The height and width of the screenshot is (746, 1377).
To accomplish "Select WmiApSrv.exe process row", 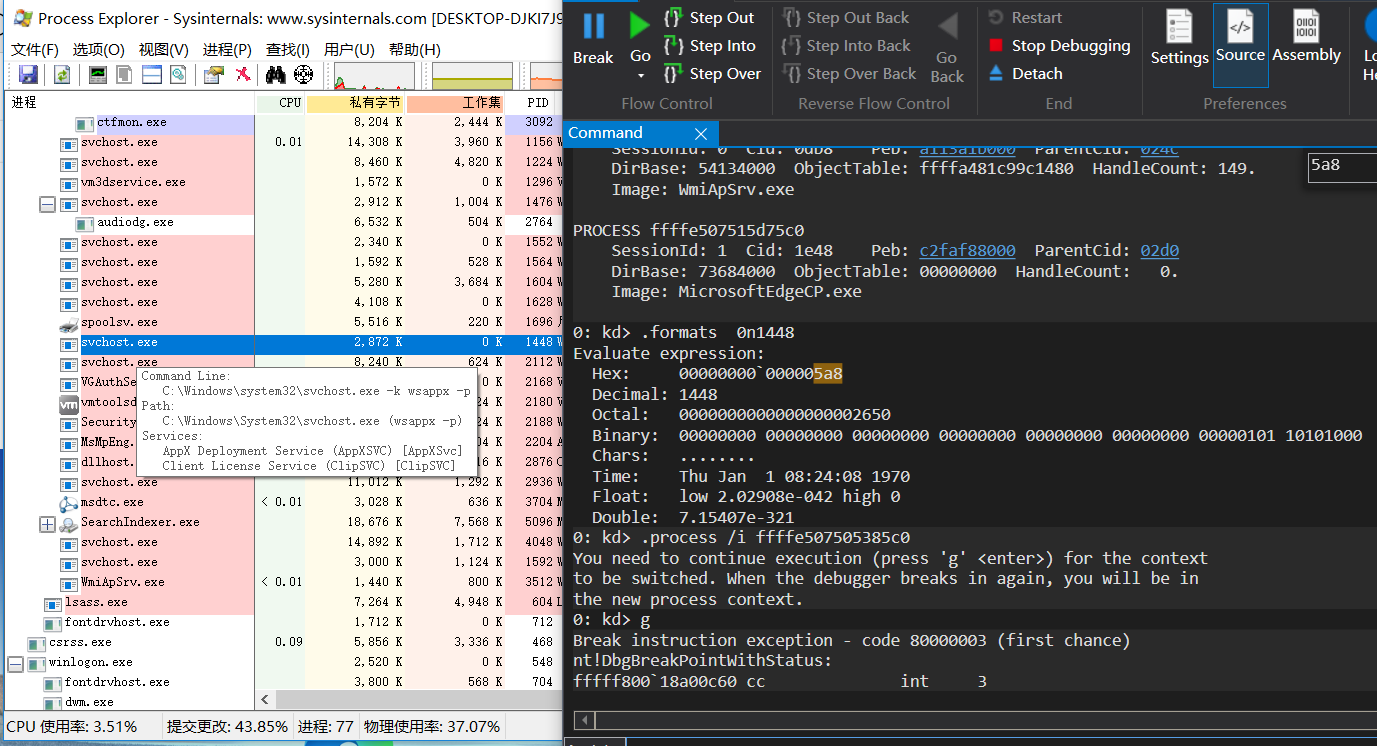I will tap(281, 582).
